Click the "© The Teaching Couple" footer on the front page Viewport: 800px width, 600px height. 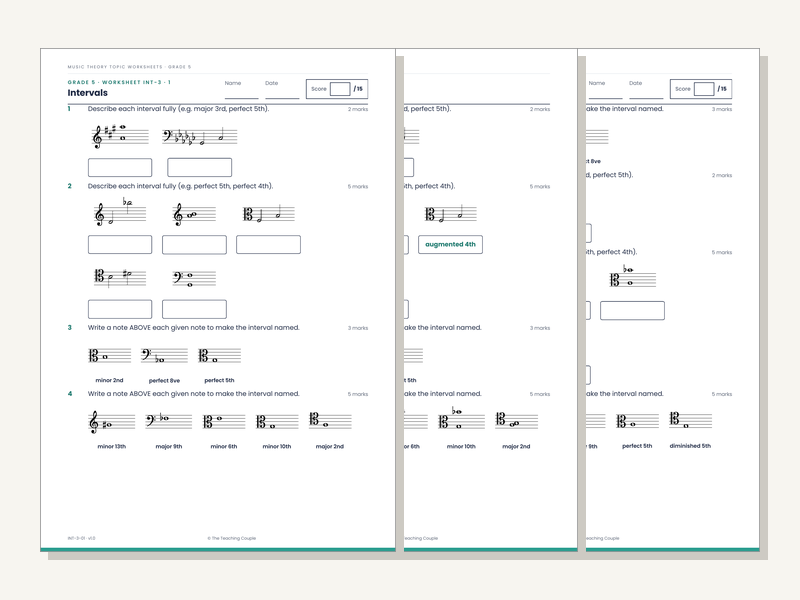232,538
